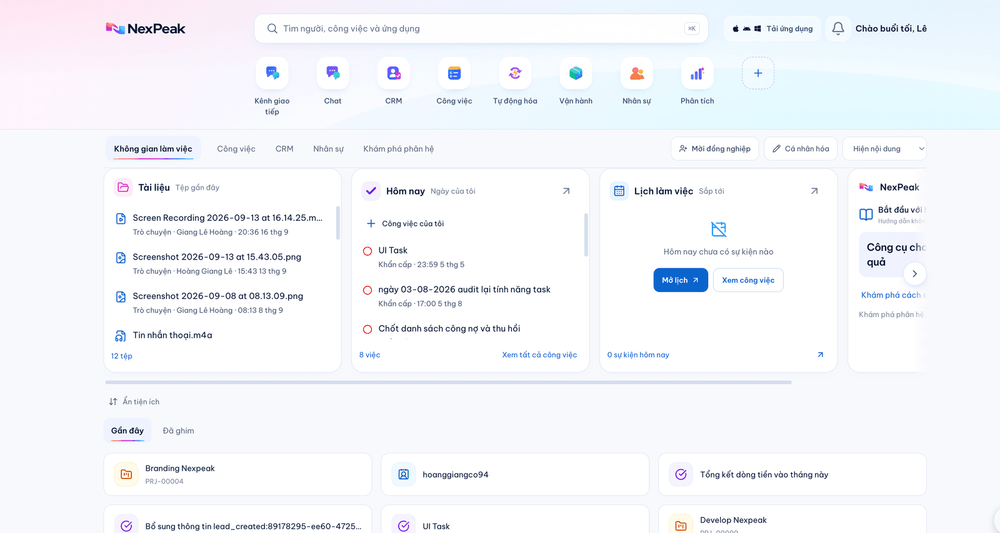Click the Cá nhân hóa button
1000x533 pixels.
[x=800, y=149]
